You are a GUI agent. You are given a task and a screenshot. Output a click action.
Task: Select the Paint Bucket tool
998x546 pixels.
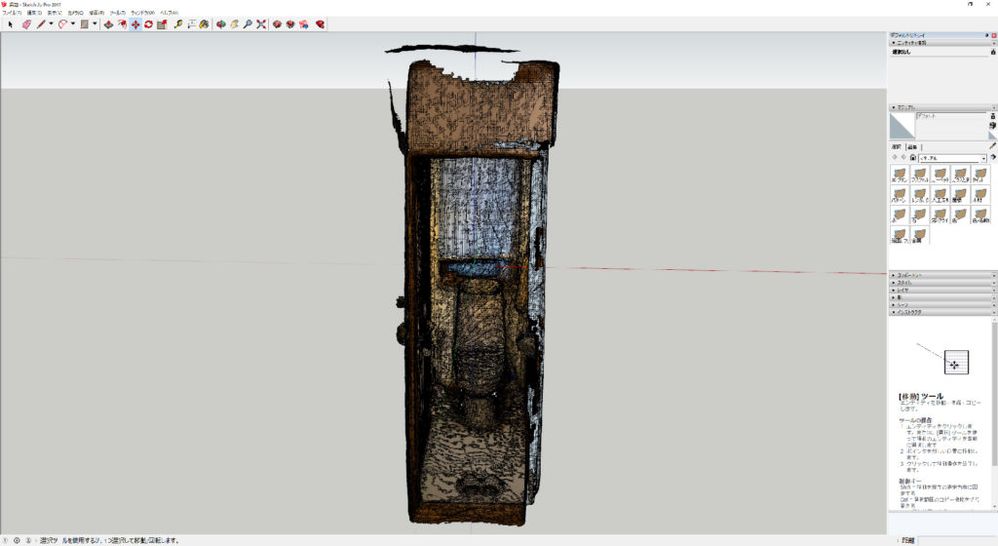[x=204, y=24]
